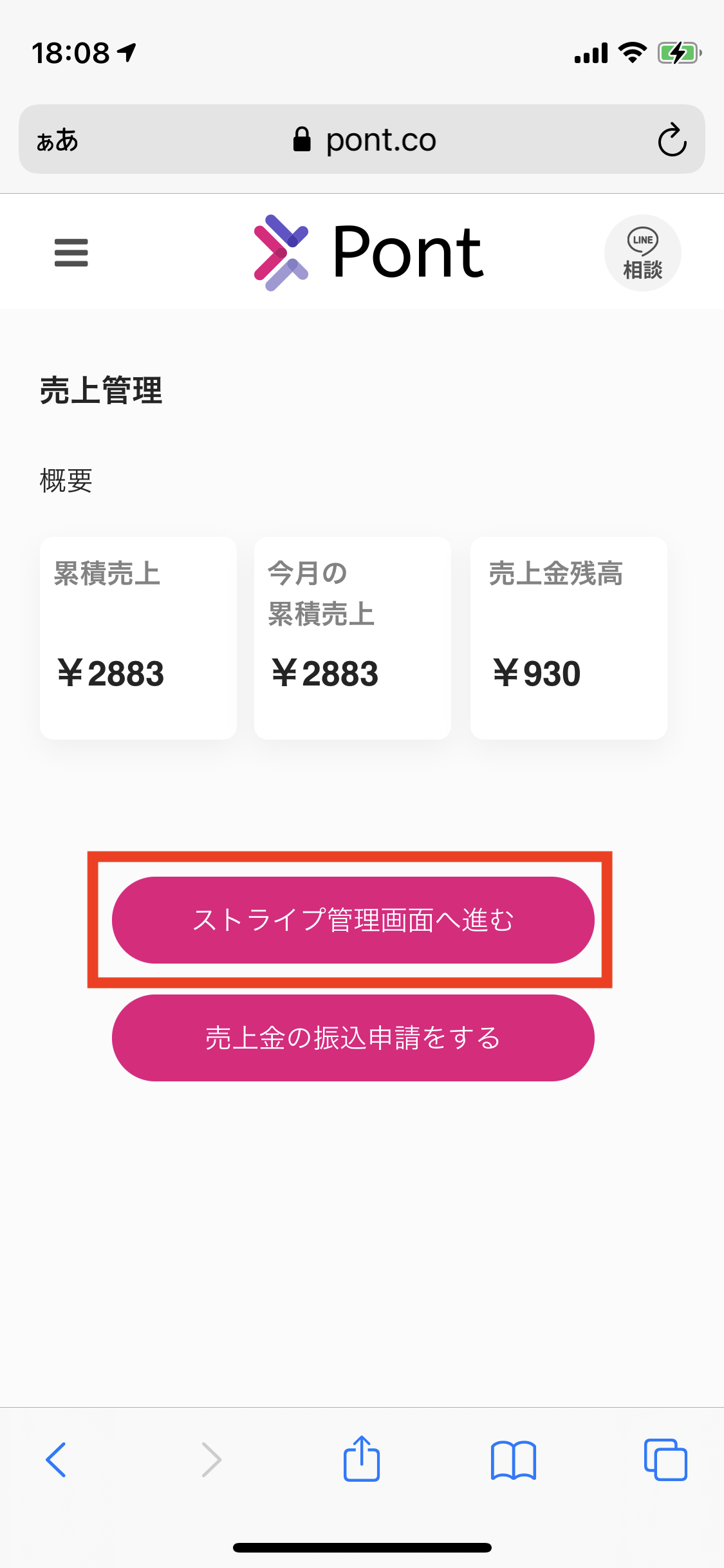This screenshot has height=1568, width=724.
Task: Tap the battery charging status icon
Action: 679,53
